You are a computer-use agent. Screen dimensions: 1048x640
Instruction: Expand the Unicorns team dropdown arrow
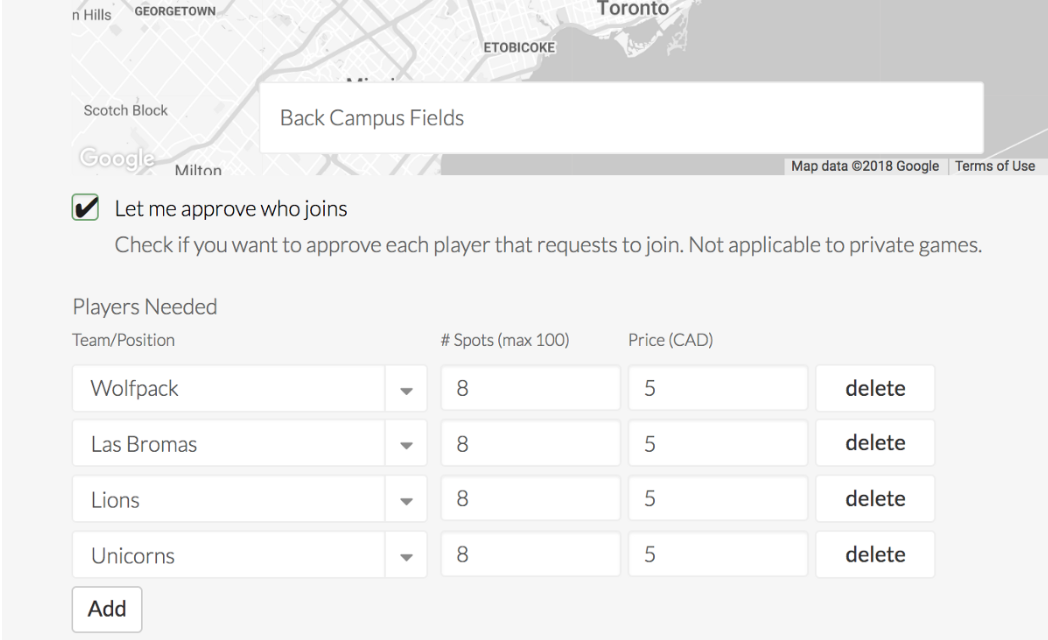click(x=406, y=556)
